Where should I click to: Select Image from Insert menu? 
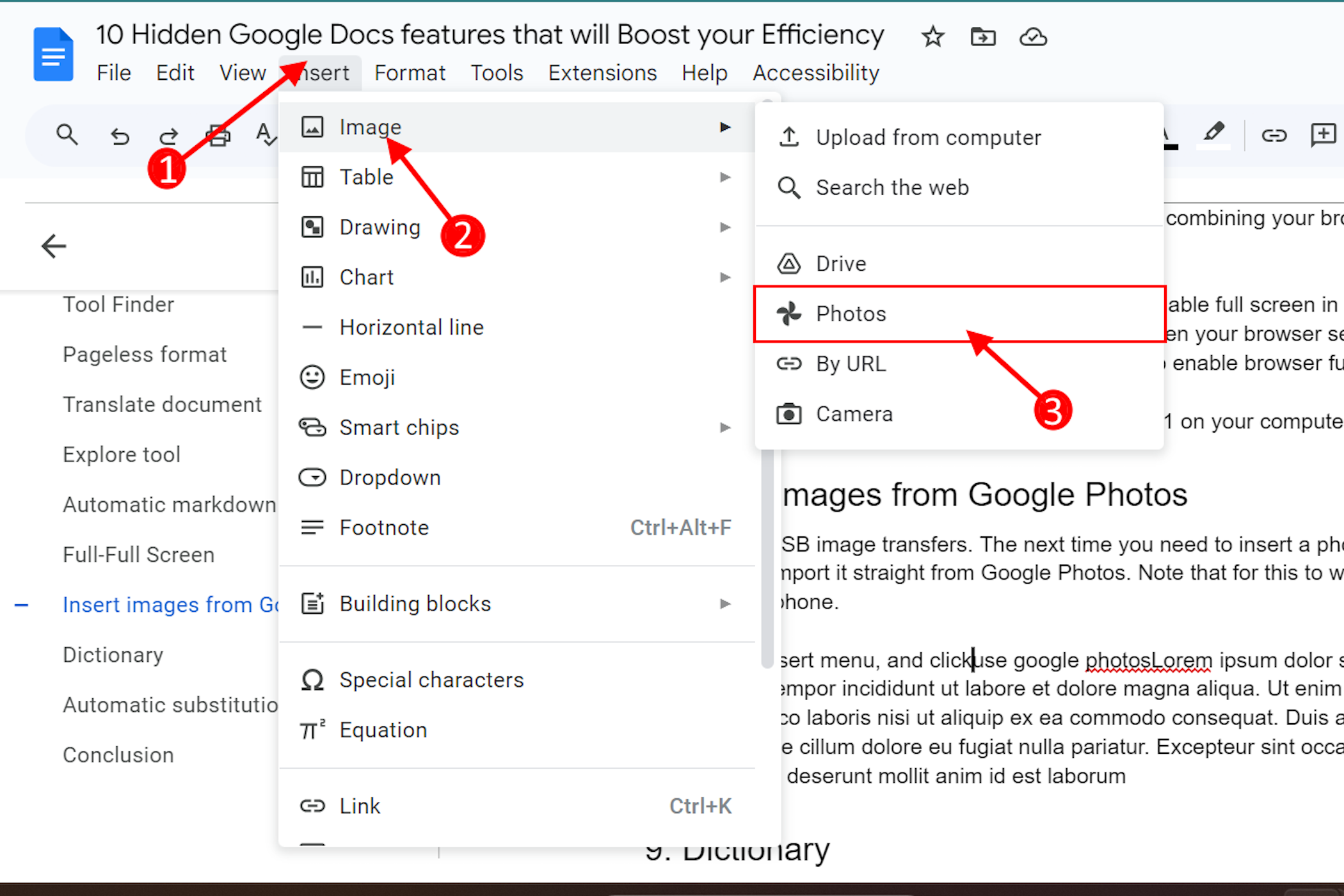[x=371, y=127]
